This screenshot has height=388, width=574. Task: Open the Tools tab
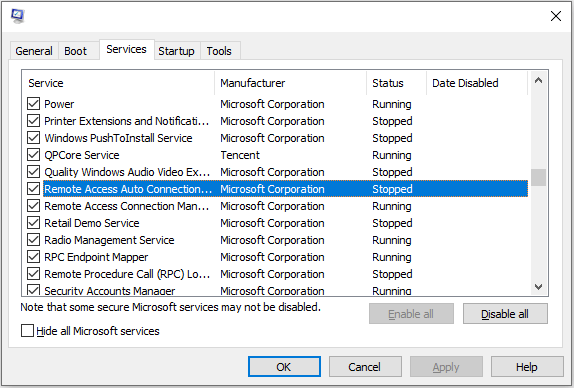219,51
